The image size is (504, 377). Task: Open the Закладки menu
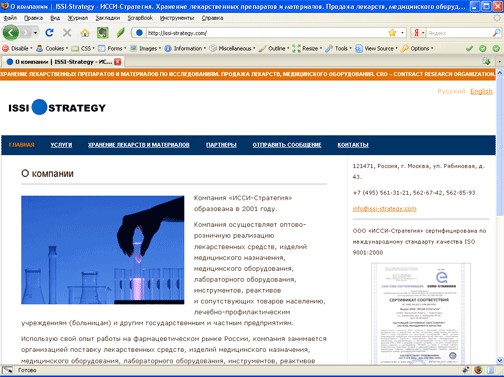pos(108,18)
